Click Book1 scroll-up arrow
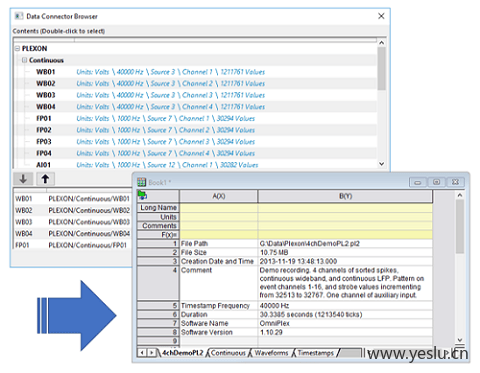Viewport: 480px width, 373px height. 460,195
